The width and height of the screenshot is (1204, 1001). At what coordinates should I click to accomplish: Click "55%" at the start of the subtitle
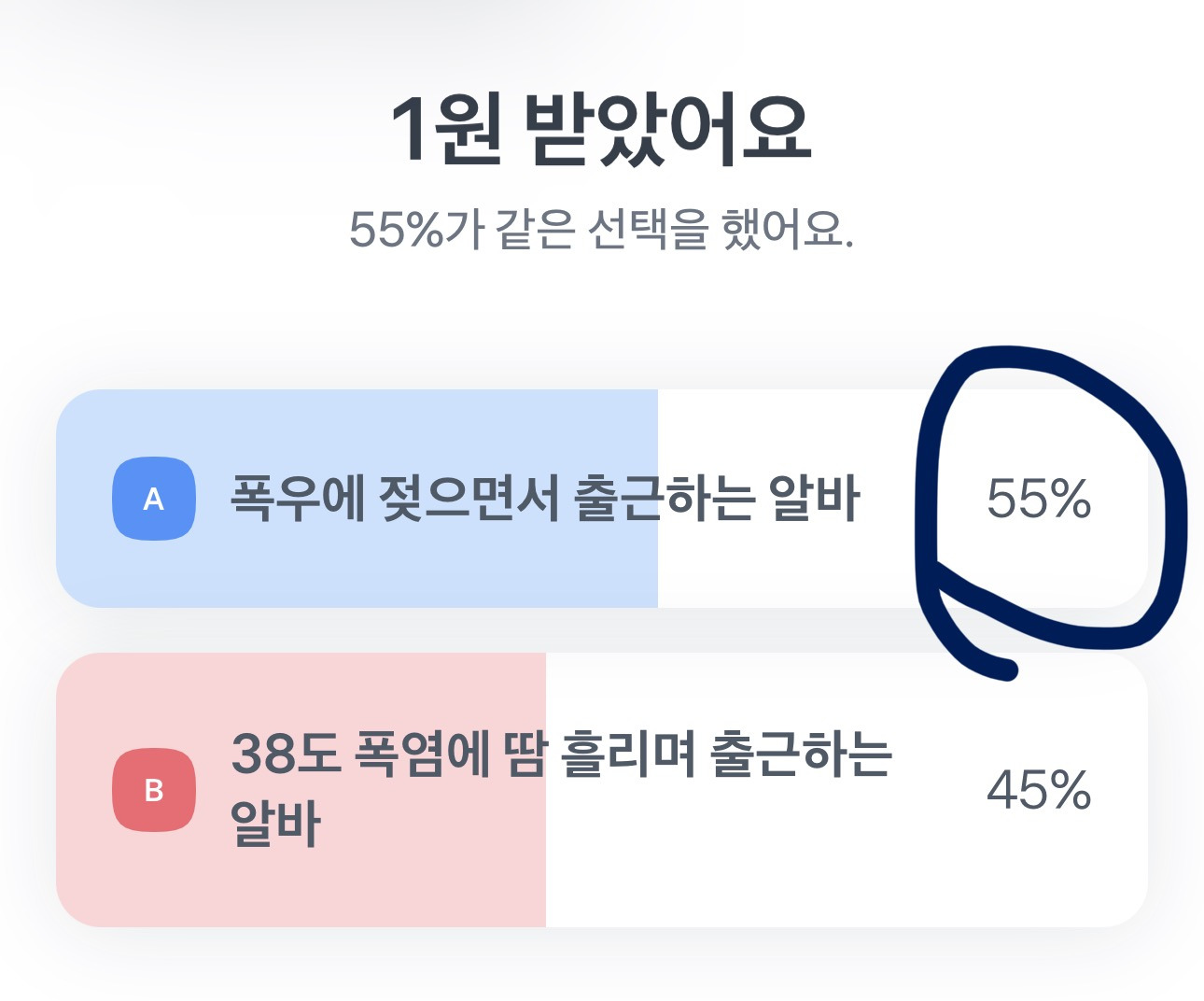pos(395,229)
